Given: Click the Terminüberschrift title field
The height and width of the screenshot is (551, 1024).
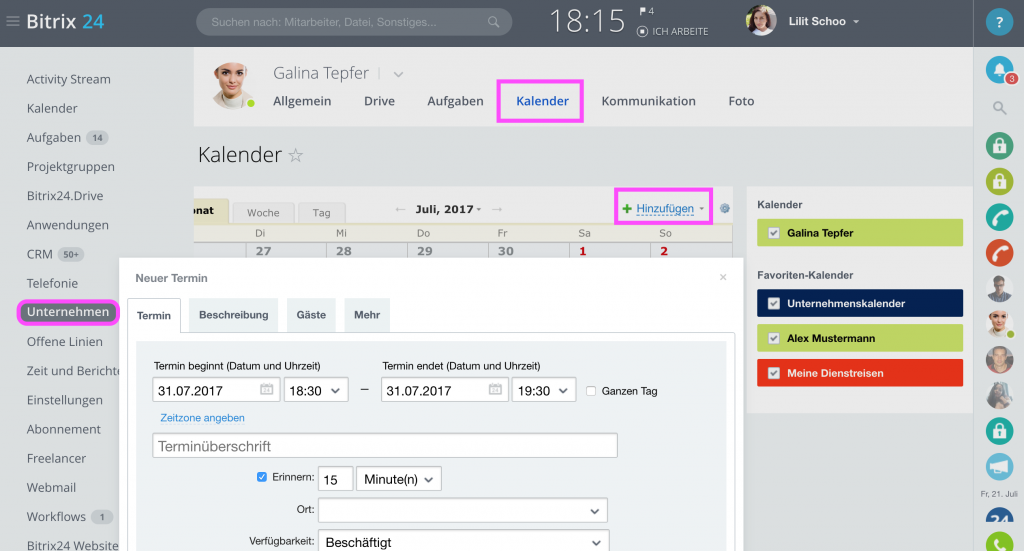Looking at the screenshot, I should 385,446.
